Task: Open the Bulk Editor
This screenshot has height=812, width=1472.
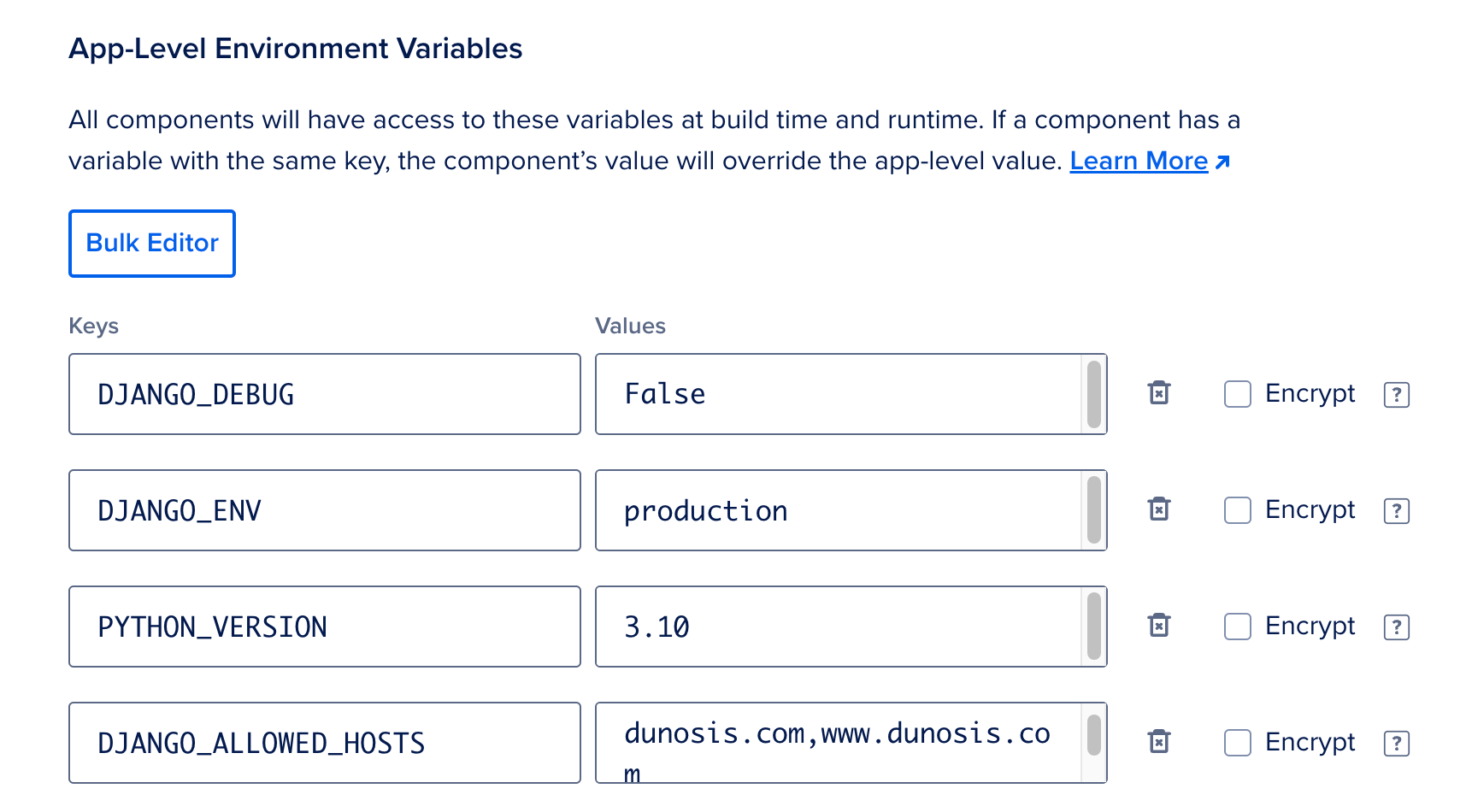Action: pyautogui.click(x=152, y=244)
